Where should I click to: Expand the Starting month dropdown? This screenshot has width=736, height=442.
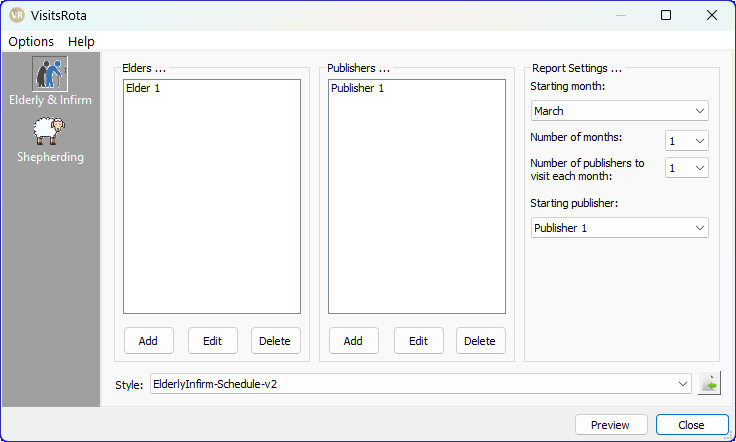point(619,111)
